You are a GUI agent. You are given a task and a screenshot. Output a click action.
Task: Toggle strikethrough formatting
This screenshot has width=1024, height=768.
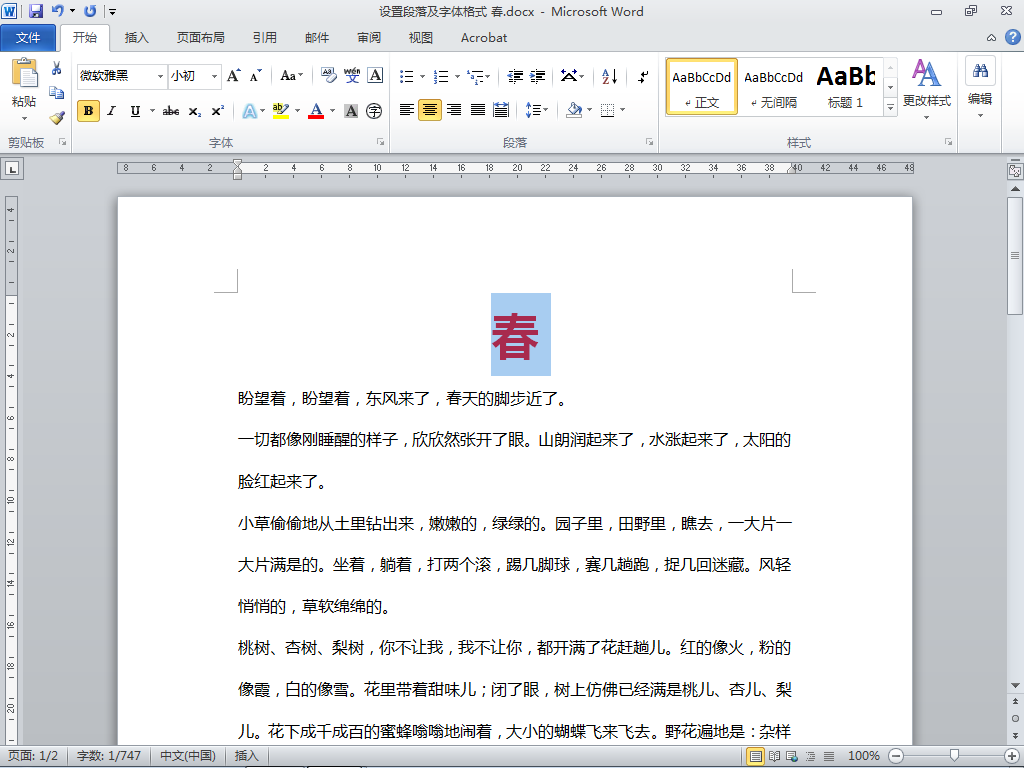coord(171,111)
